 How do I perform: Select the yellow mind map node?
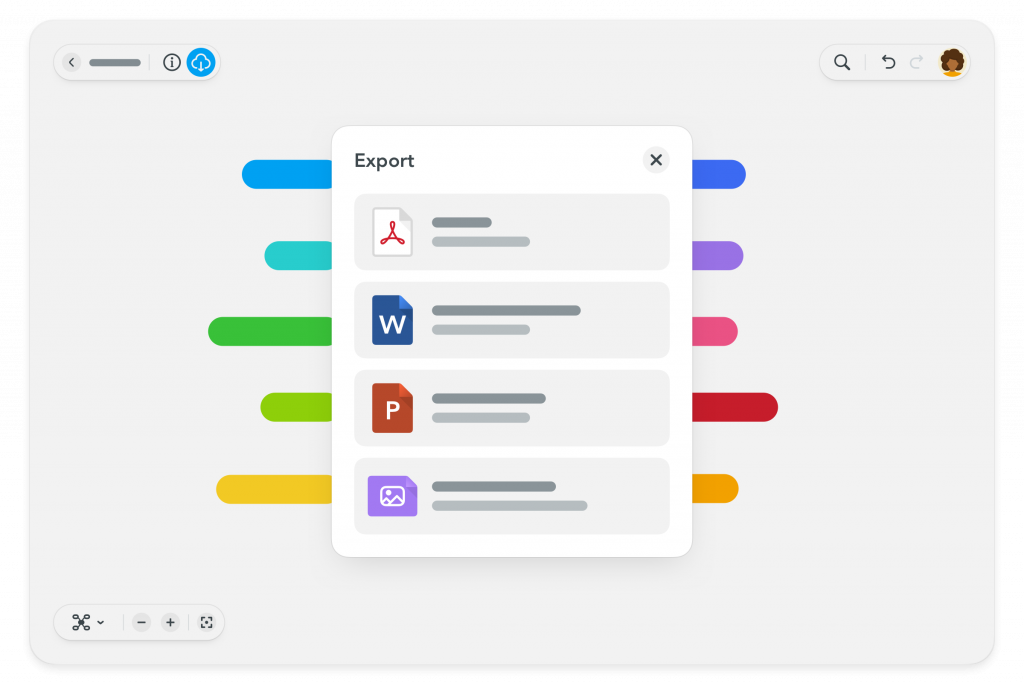(x=274, y=489)
